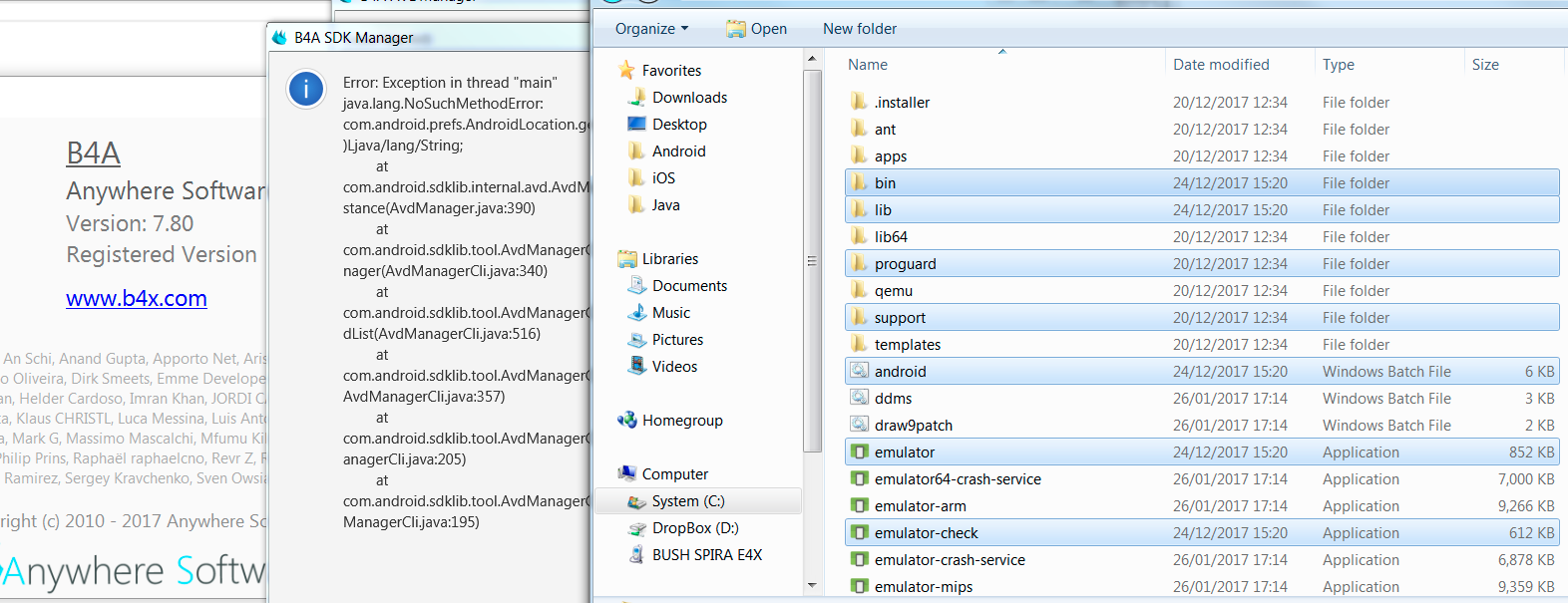1568x603 pixels.
Task: Click the 852 KB size value
Action: pos(1531,452)
